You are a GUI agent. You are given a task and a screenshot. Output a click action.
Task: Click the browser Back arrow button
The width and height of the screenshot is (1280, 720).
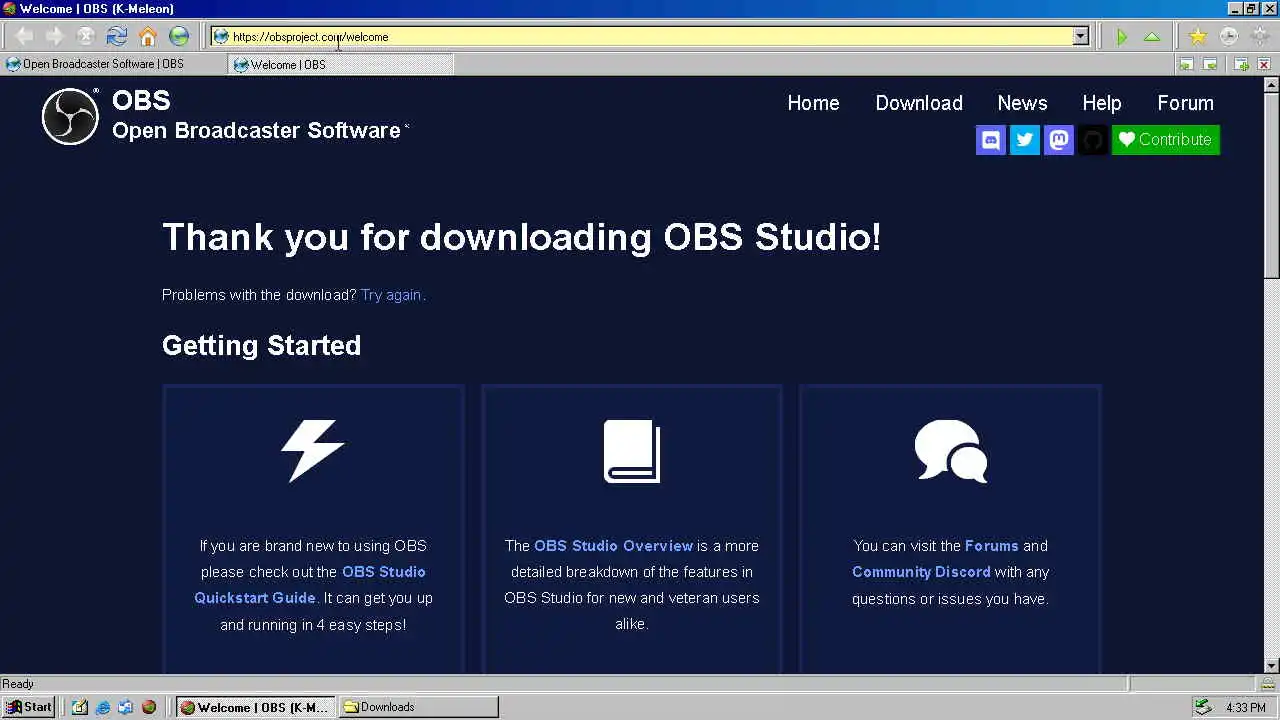click(x=24, y=37)
